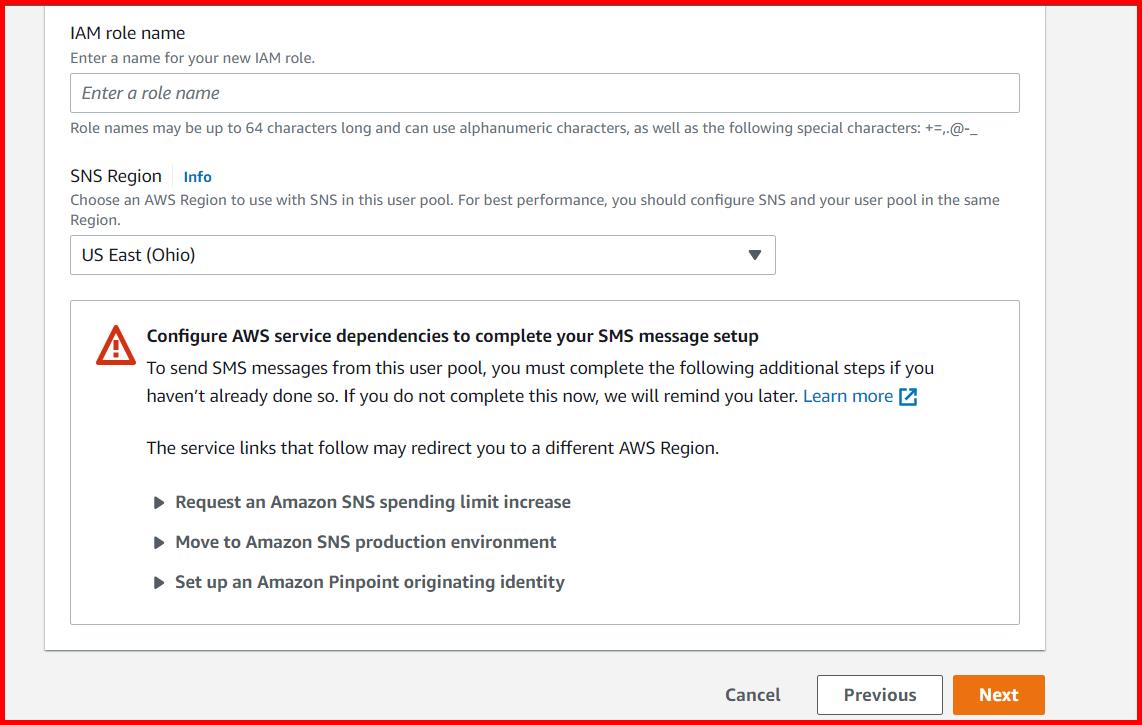This screenshot has height=725, width=1142.
Task: Click the IAM role name label
Action: point(126,33)
